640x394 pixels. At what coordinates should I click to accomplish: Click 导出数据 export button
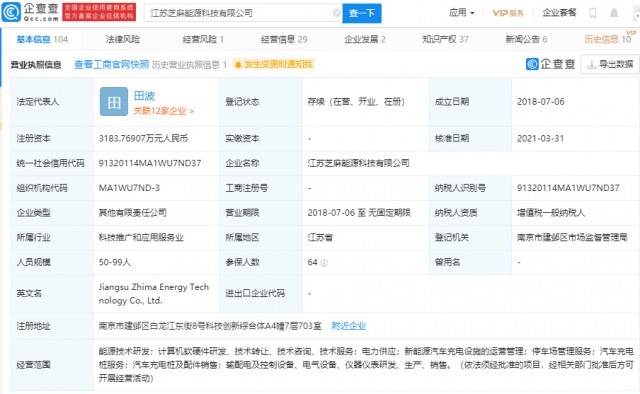pos(610,64)
